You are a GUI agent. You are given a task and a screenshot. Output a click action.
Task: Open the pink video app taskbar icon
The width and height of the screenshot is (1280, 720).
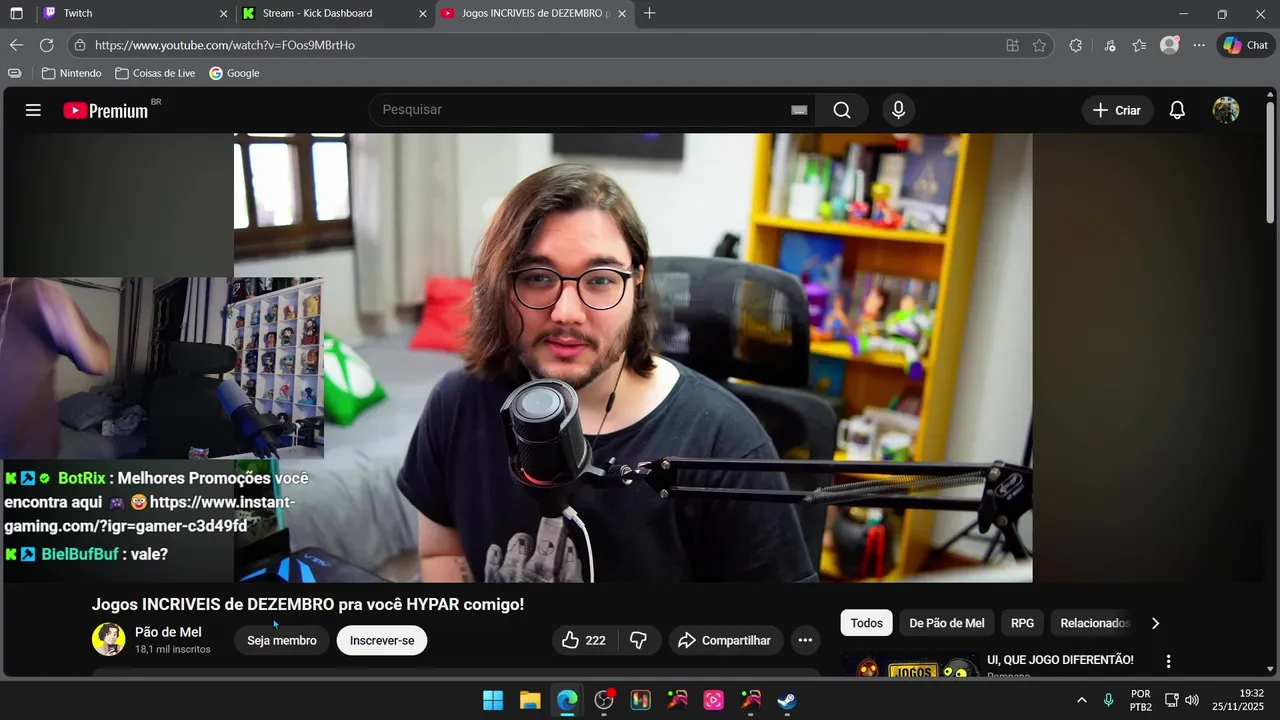(x=714, y=700)
